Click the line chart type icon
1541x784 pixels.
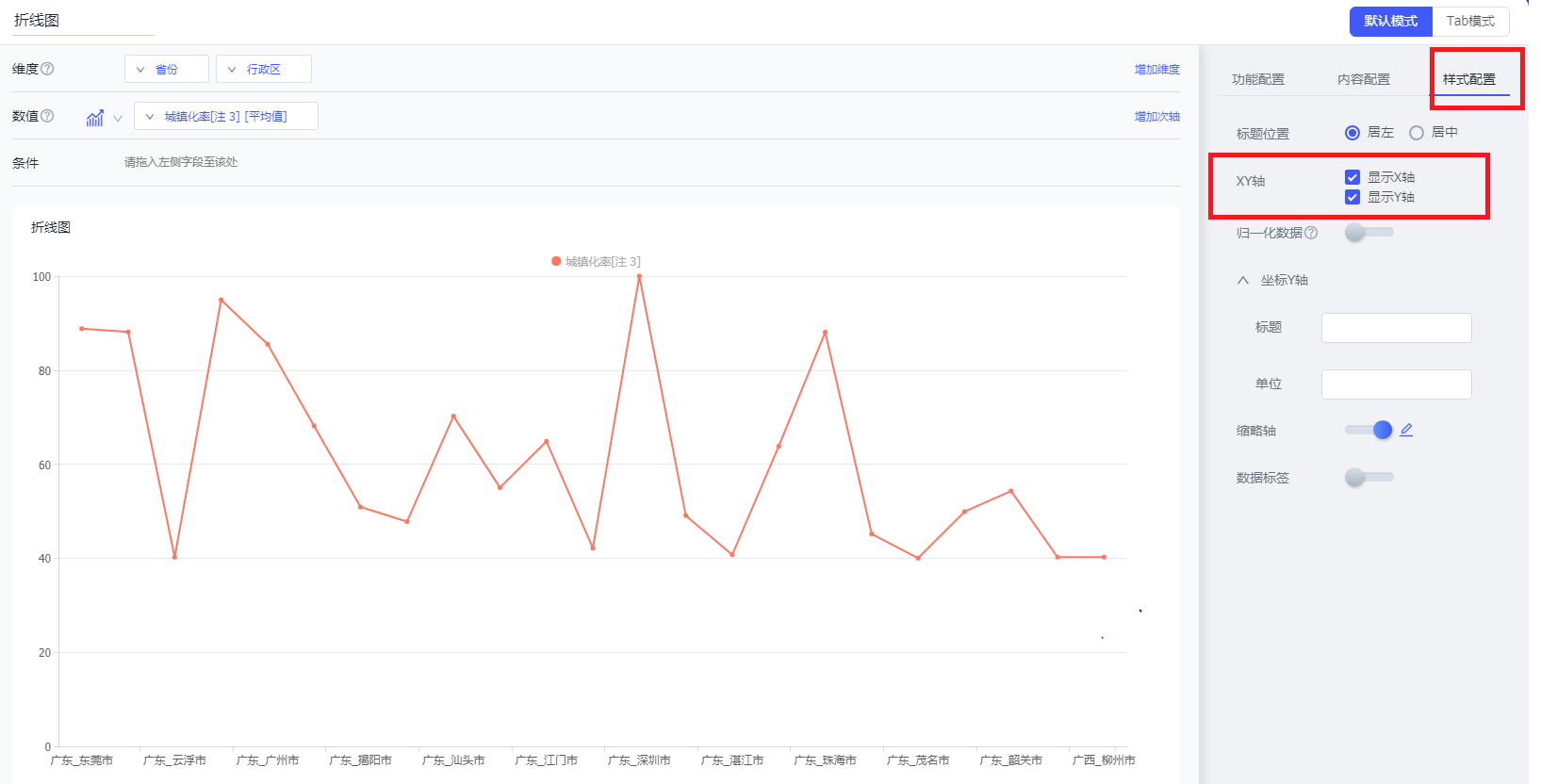click(x=94, y=118)
